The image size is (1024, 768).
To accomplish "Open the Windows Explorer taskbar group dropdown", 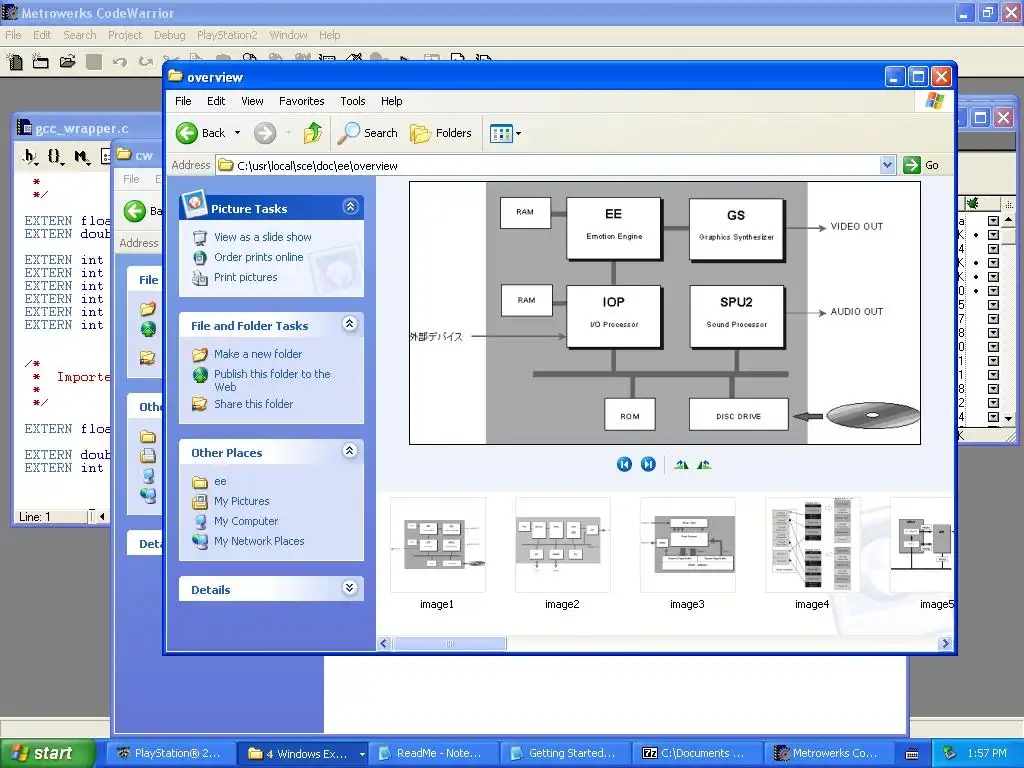I will (x=362, y=754).
